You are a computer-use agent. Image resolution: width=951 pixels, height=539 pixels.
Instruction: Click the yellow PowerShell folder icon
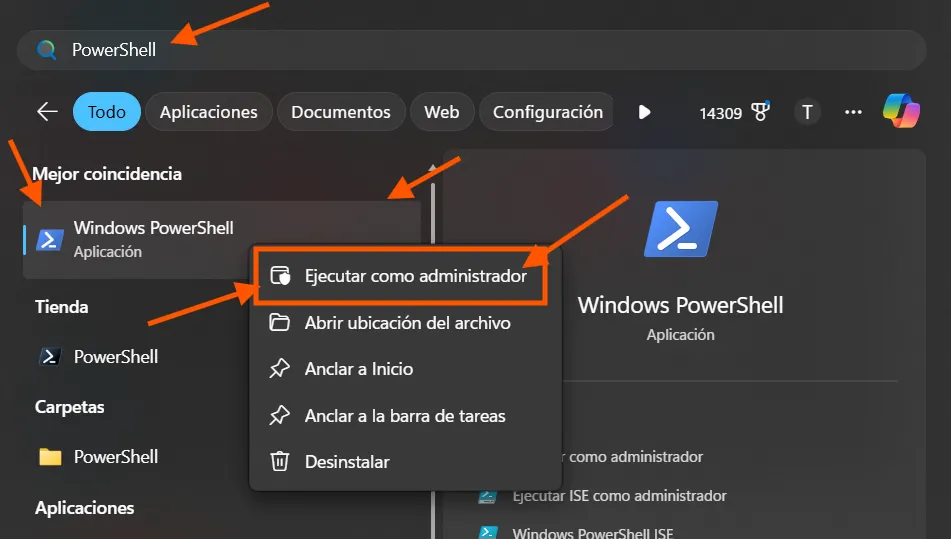(x=50, y=457)
